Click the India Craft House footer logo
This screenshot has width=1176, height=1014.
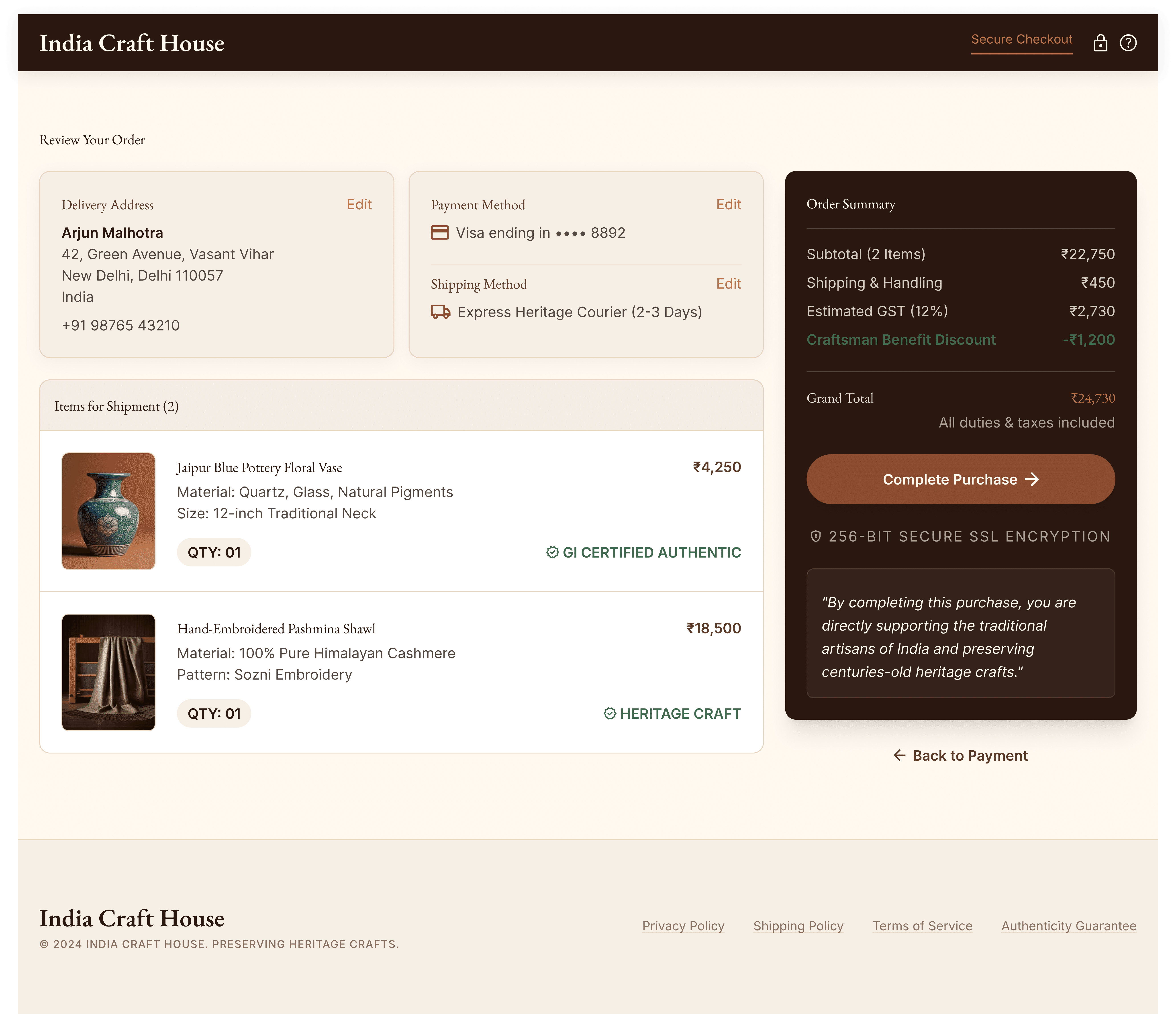pos(132,918)
